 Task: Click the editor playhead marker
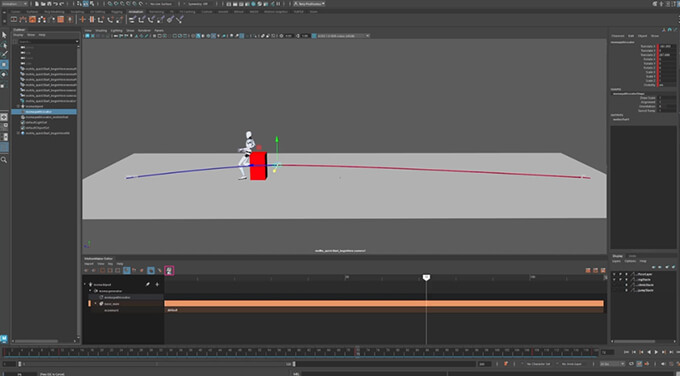click(426, 277)
